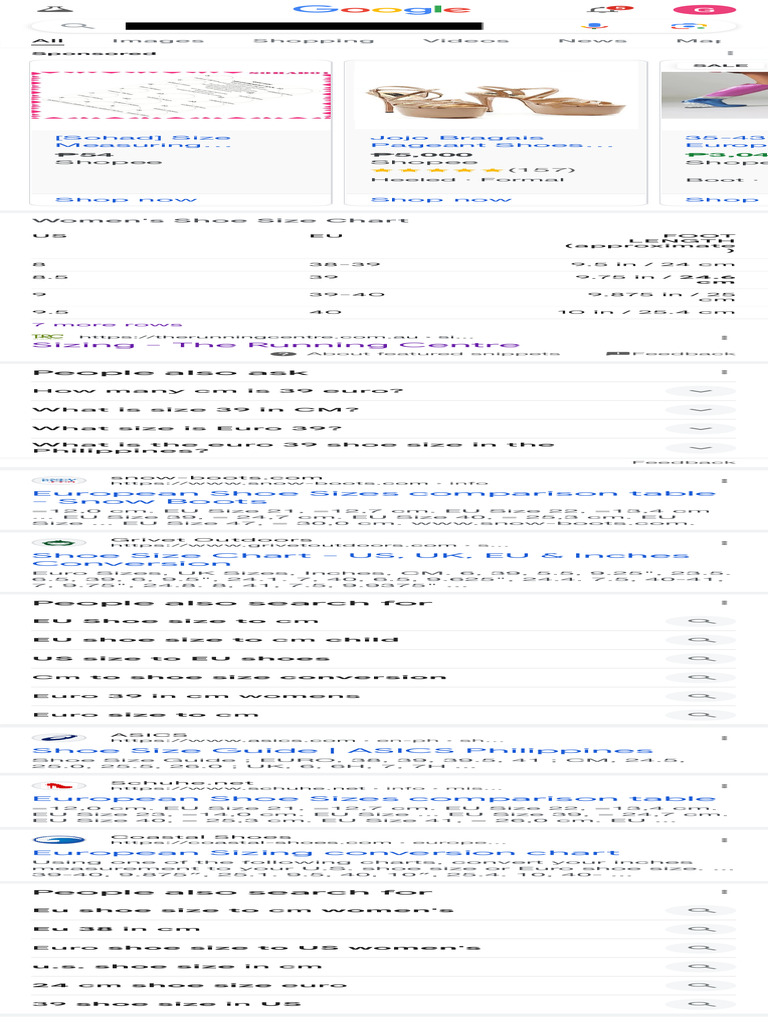Open Schadi size measuring product image
The image size is (768, 1024).
point(181,95)
